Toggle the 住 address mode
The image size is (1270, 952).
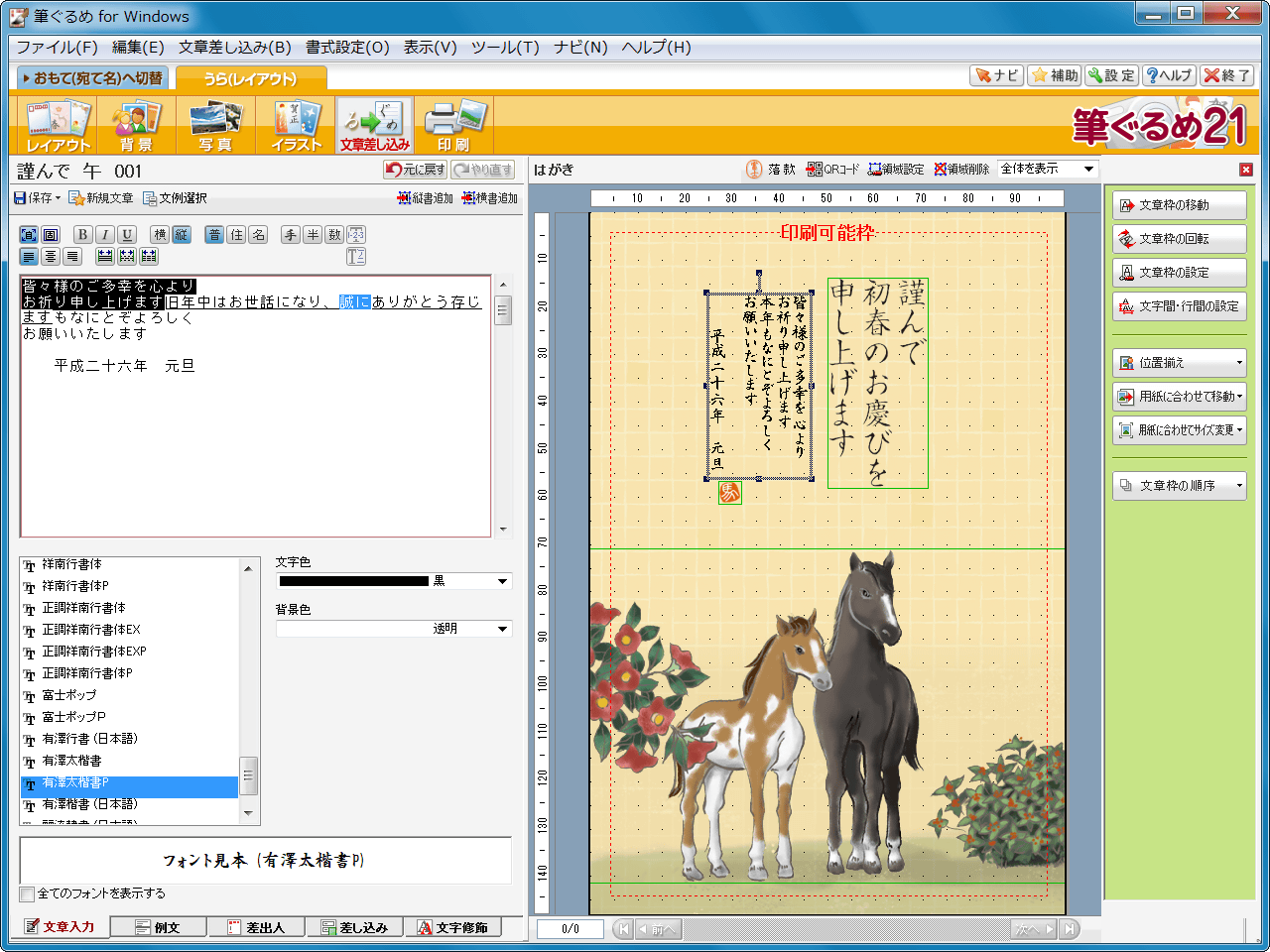(236, 235)
